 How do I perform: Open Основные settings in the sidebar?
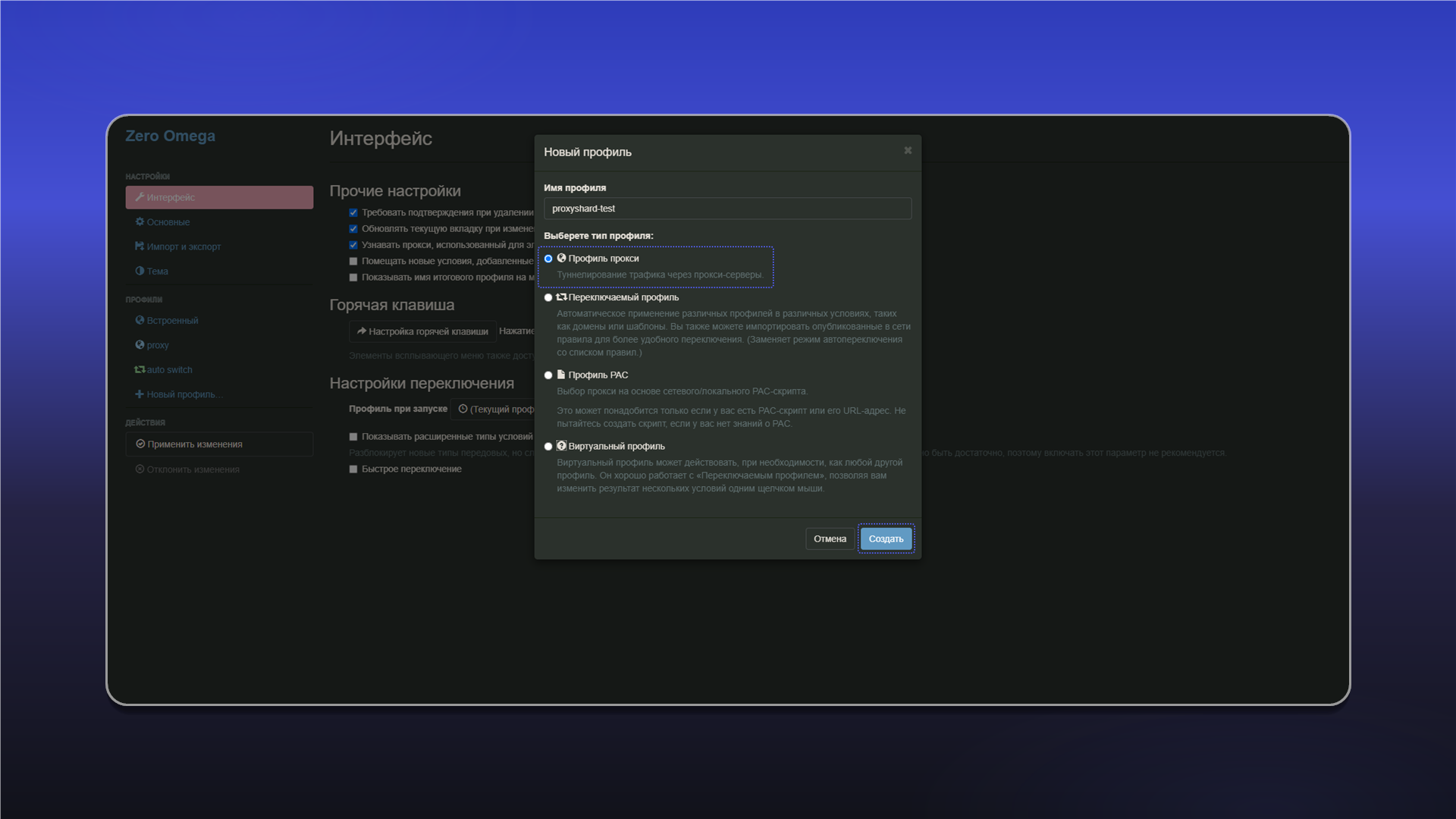tap(219, 222)
